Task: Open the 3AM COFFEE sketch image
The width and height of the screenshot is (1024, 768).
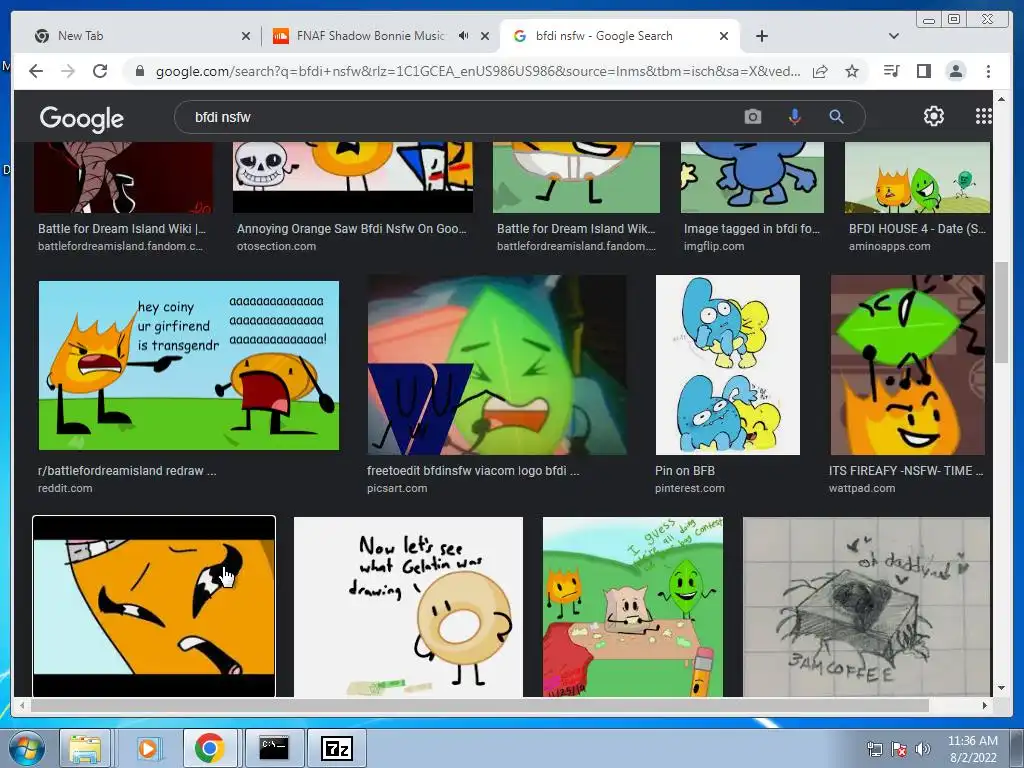Action: coord(866,607)
